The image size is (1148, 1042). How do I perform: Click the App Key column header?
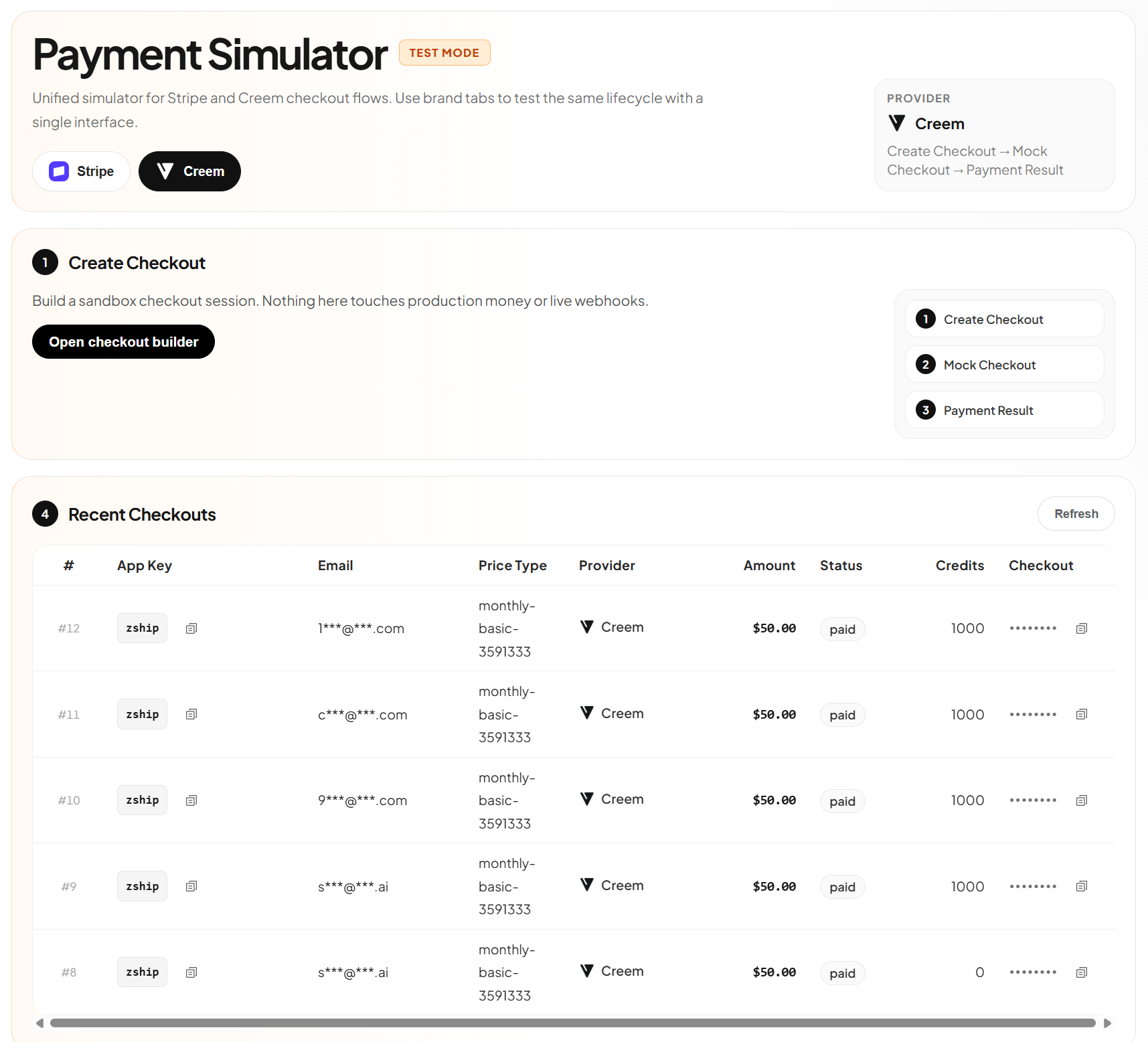(x=145, y=566)
